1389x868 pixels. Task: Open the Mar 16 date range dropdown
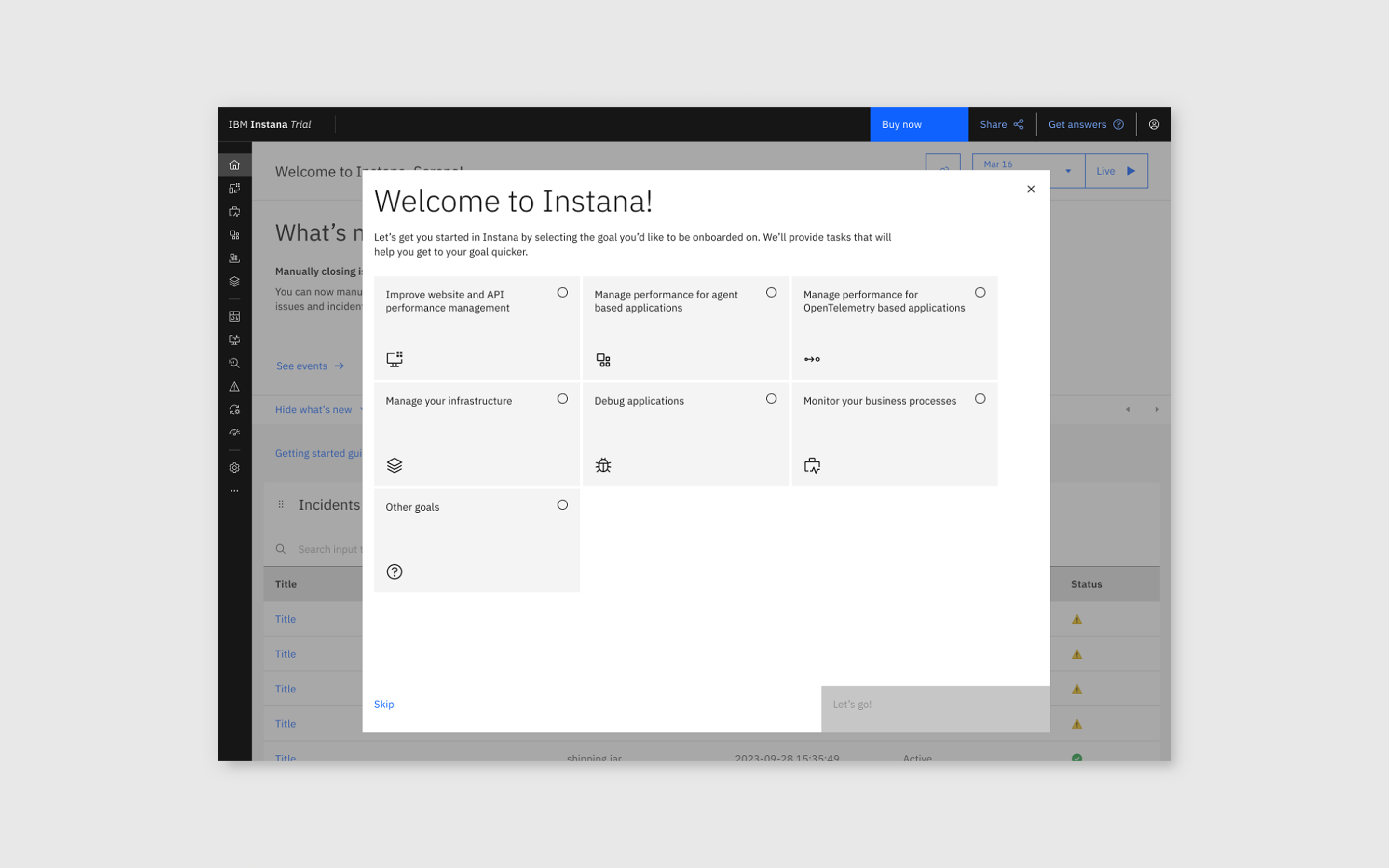[x=1029, y=171]
